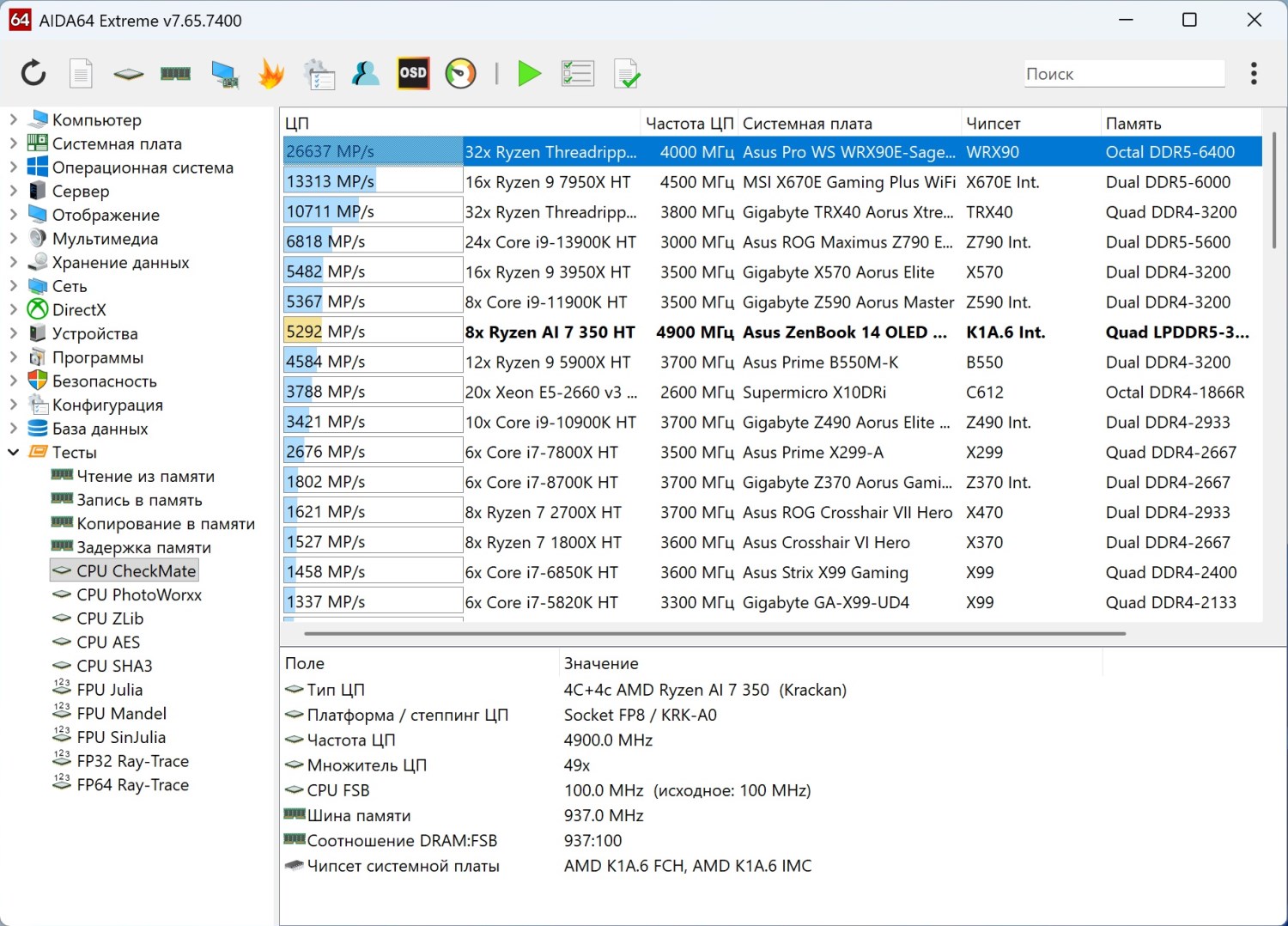Click the horizontal scrollbar under results table
The width and height of the screenshot is (1288, 926).
(714, 634)
